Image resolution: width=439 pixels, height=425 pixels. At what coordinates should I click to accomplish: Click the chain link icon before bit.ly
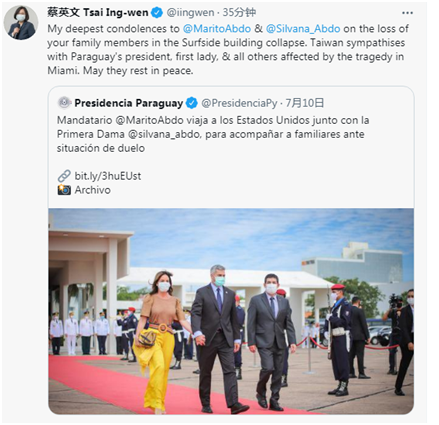64,176
